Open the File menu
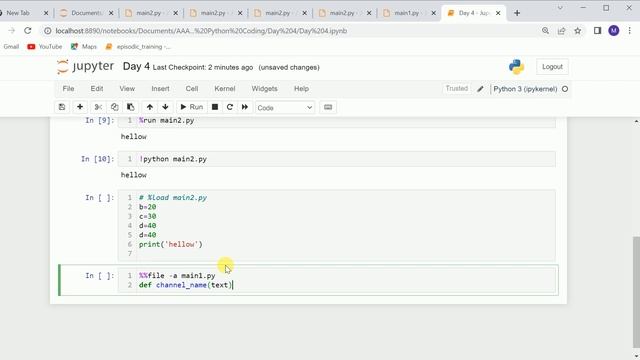Viewport: 640px width, 360px height. coord(68,89)
